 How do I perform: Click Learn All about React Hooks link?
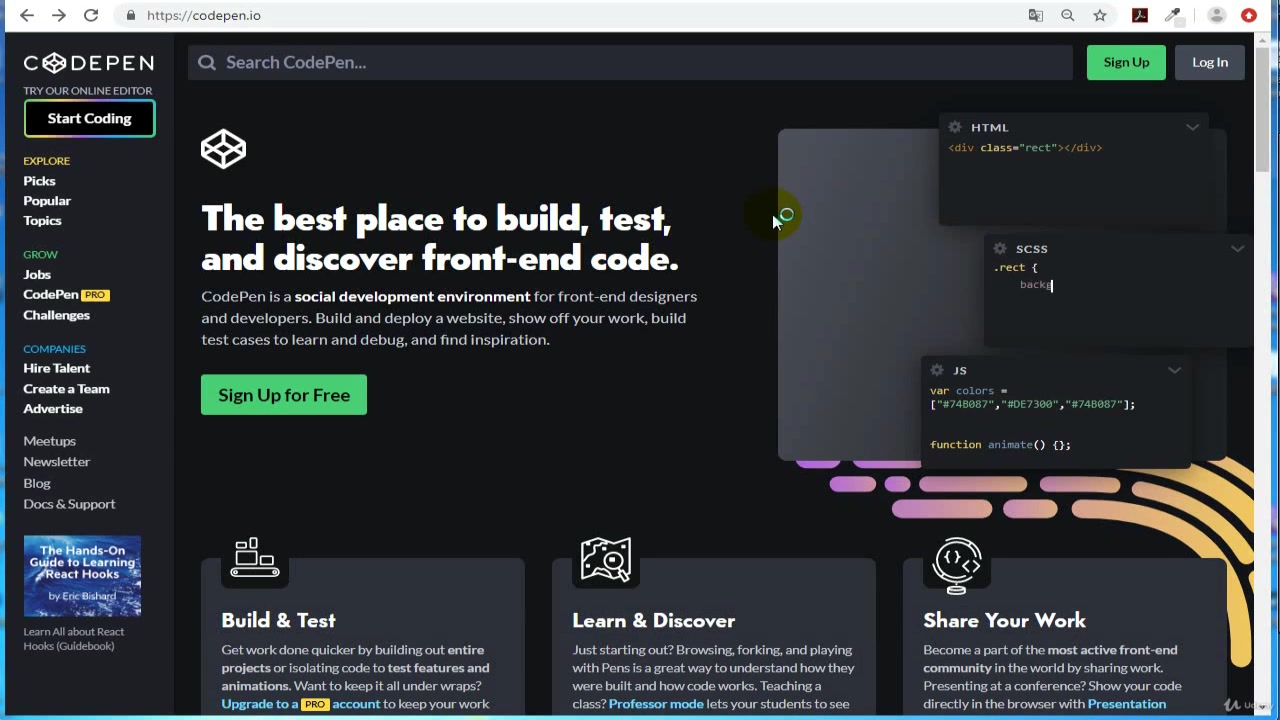click(74, 638)
